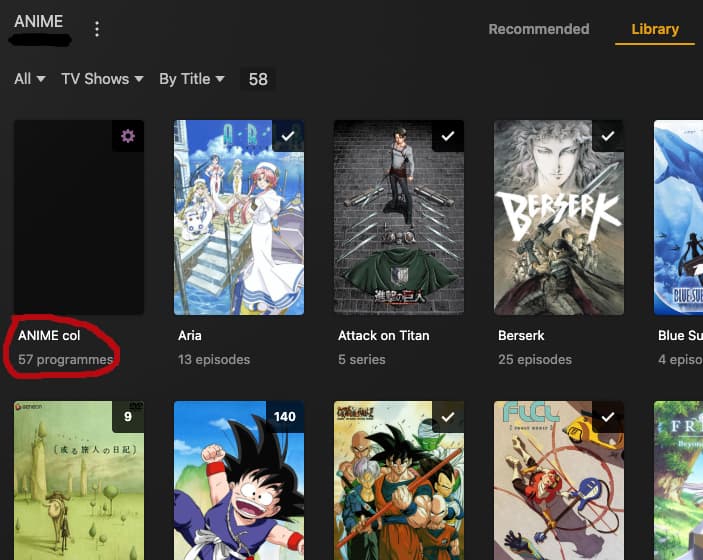Click the ANIME library title

[x=39, y=21]
